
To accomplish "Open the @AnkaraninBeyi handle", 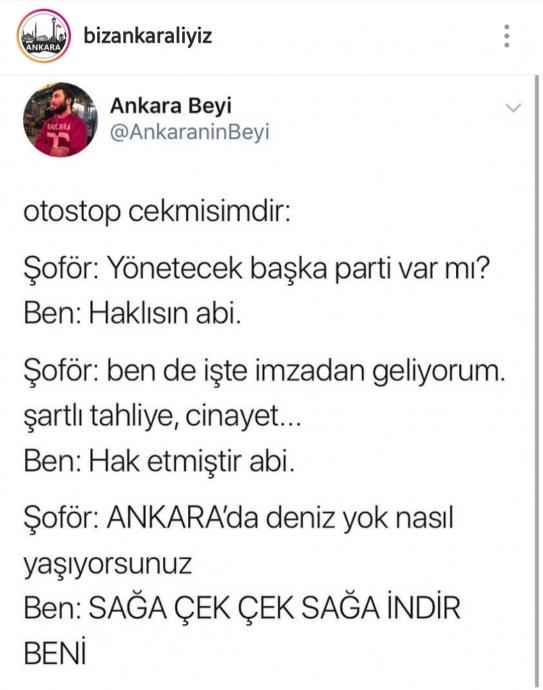I will tap(189, 132).
